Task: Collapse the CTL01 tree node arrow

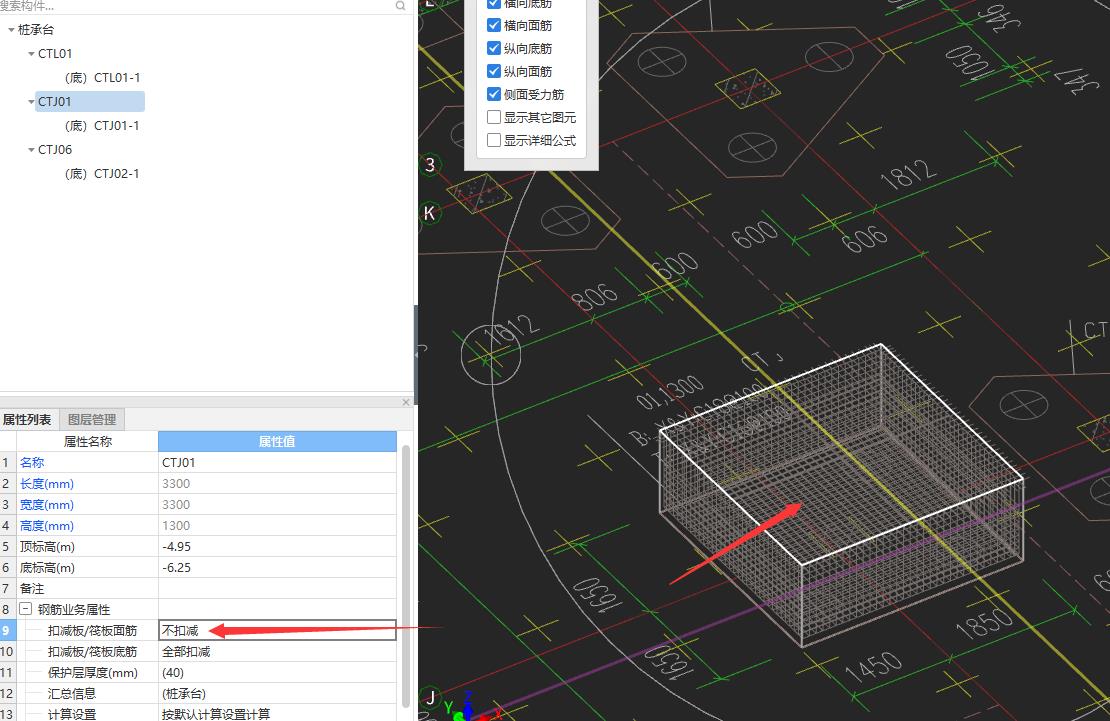Action: 31,54
